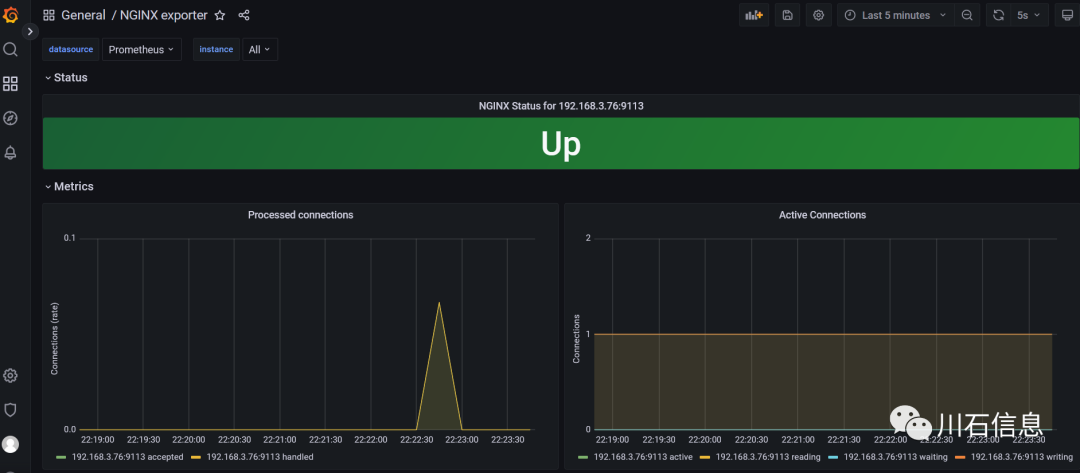Open the Prometheus datasource dropdown

(141, 50)
